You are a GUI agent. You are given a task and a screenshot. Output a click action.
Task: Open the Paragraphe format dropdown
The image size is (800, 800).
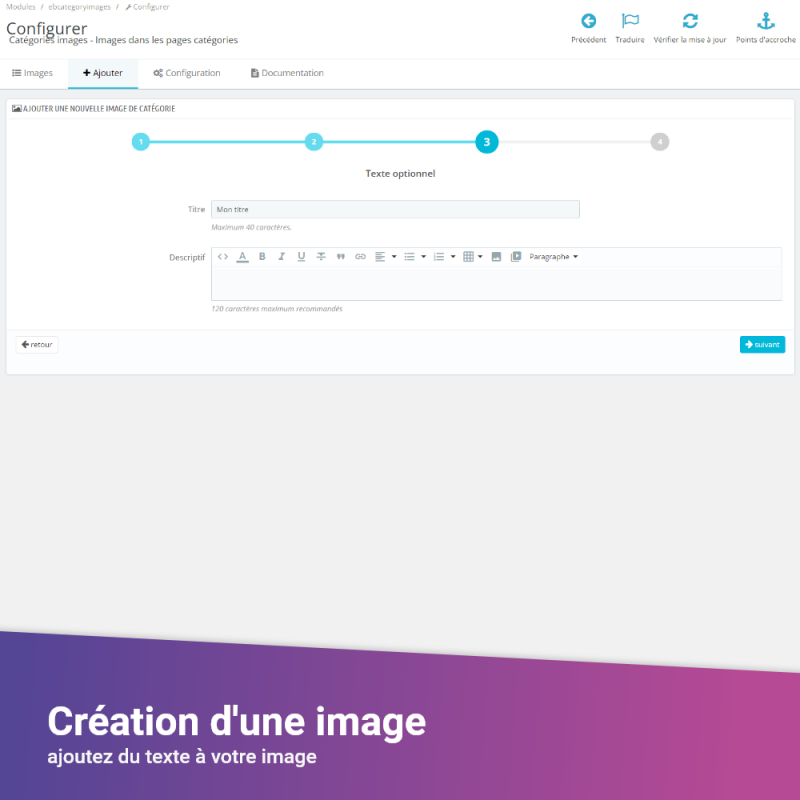pyautogui.click(x=553, y=257)
